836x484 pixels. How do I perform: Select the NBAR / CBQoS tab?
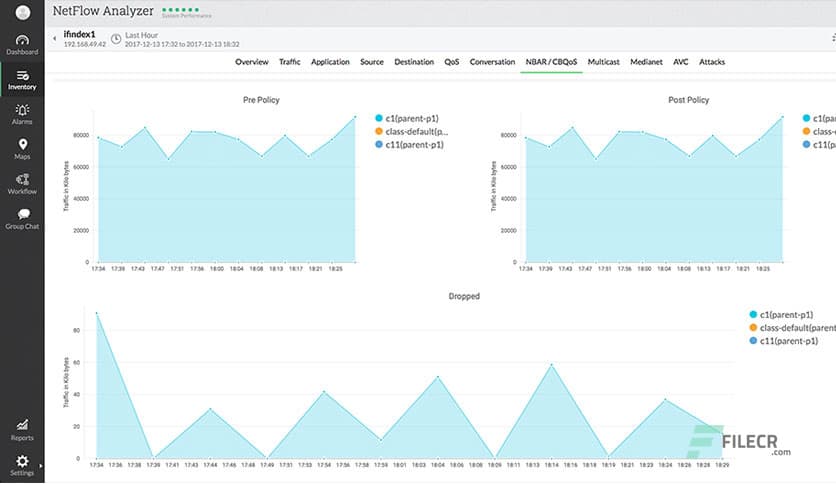(551, 62)
